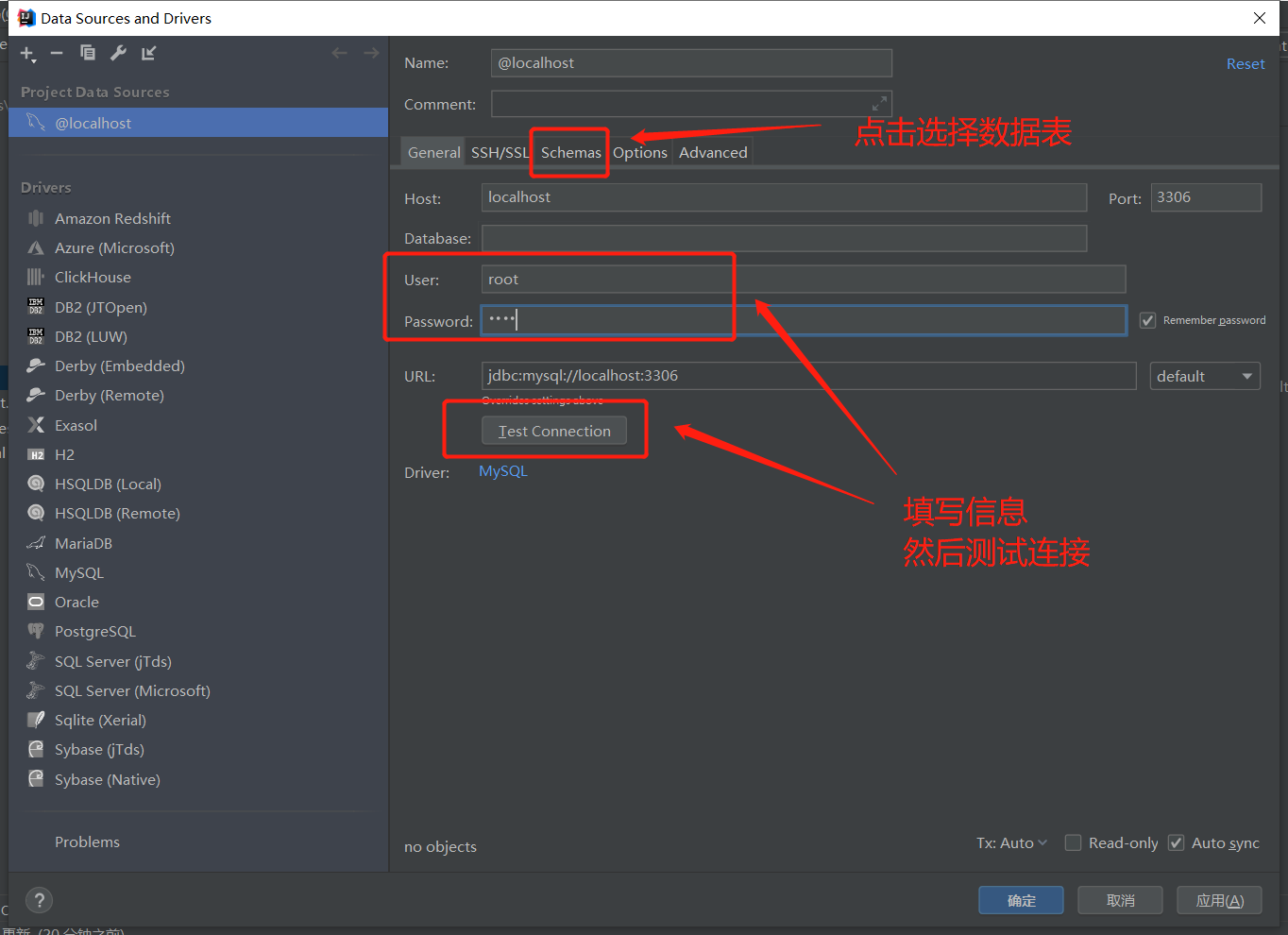Image resolution: width=1288 pixels, height=935 pixels.
Task: Click the Reset link
Action: pos(1245,64)
